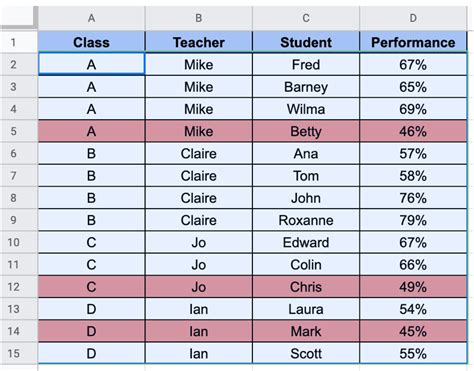Screen dimensions: 474x371
Task: Click the cell showing 79%
Action: (x=413, y=220)
